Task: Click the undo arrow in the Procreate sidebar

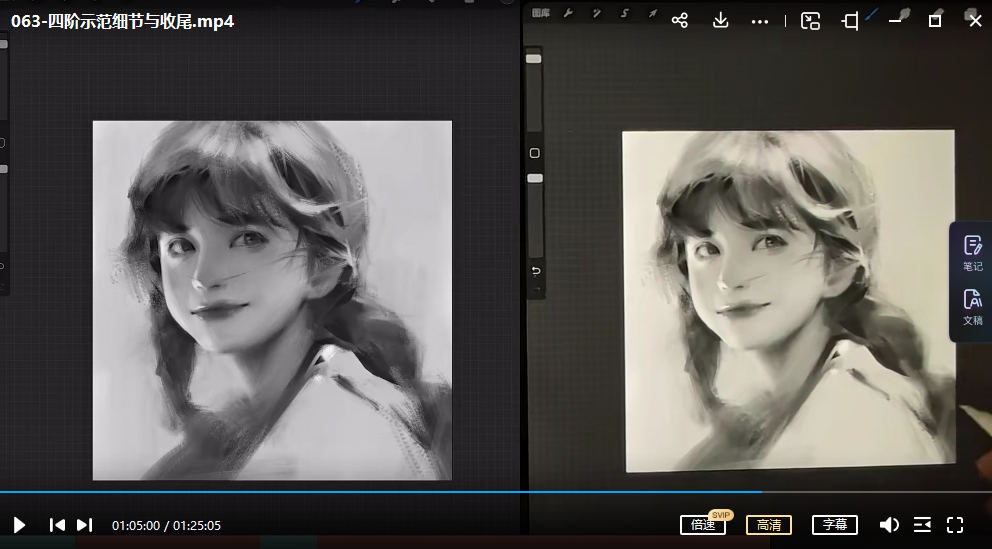Action: pyautogui.click(x=535, y=271)
